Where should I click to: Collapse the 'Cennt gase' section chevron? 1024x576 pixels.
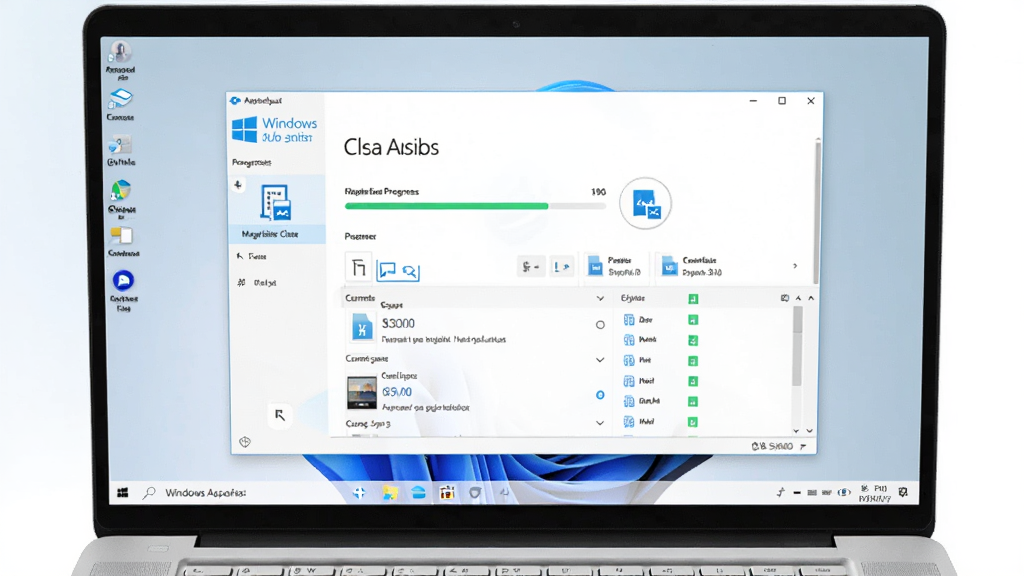[600, 360]
